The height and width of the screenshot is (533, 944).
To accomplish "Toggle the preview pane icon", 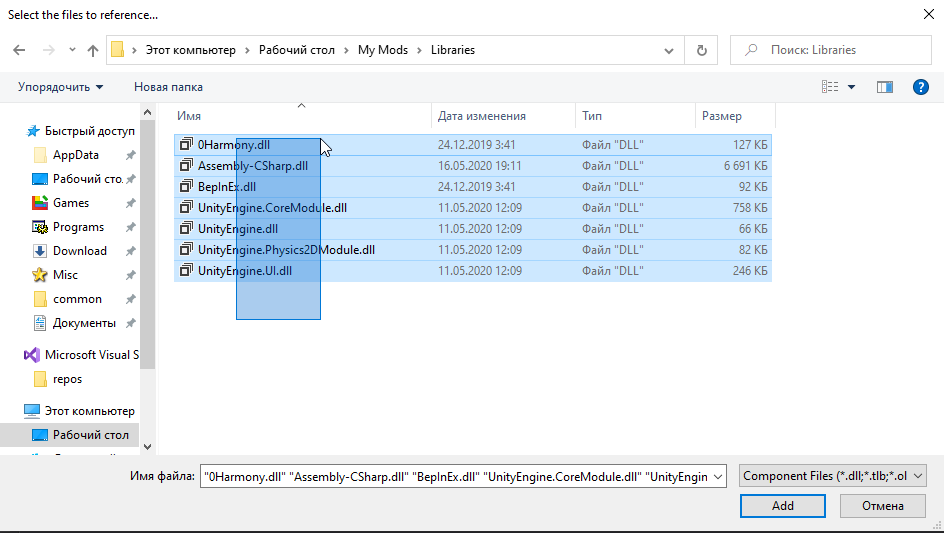I will point(884,87).
